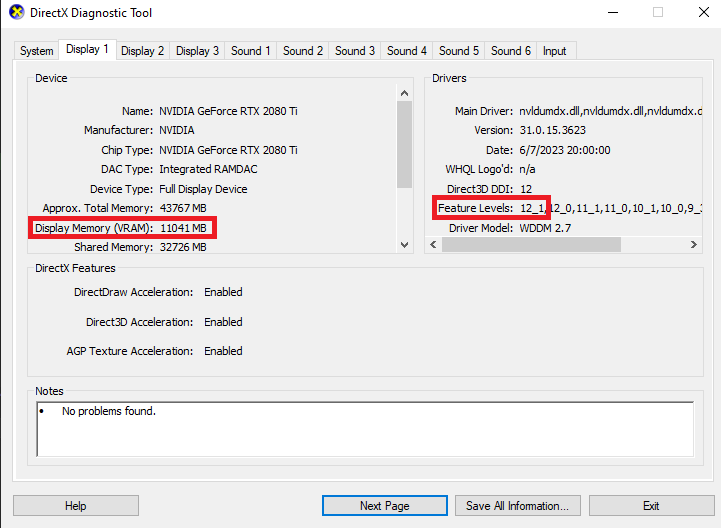
Task: Click Drivers panel scroll right arrow
Action: [694, 245]
